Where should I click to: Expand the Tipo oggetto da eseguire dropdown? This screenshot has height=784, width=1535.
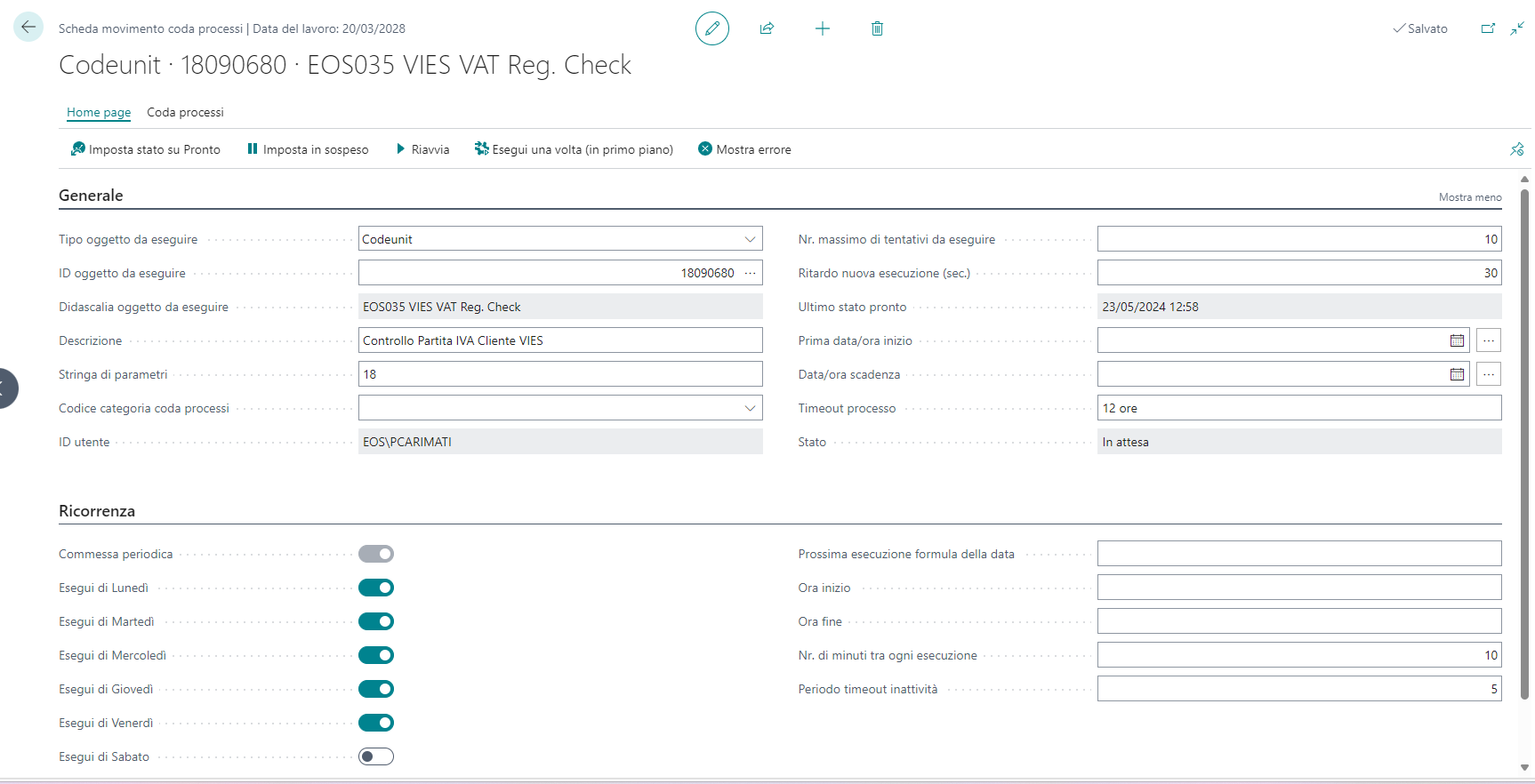pos(750,239)
